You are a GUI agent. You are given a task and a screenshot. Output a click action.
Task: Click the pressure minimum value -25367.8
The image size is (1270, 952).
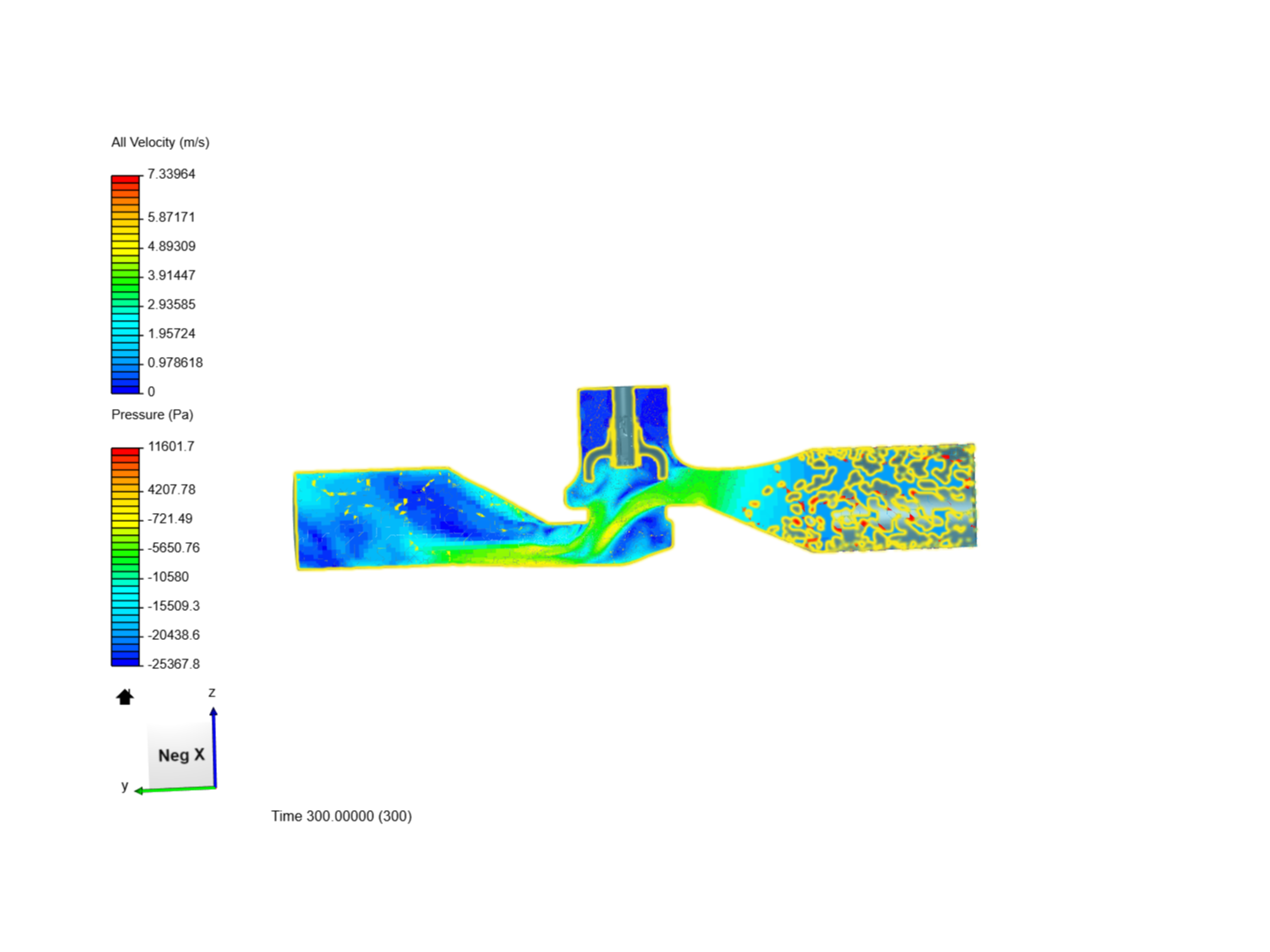coord(174,664)
